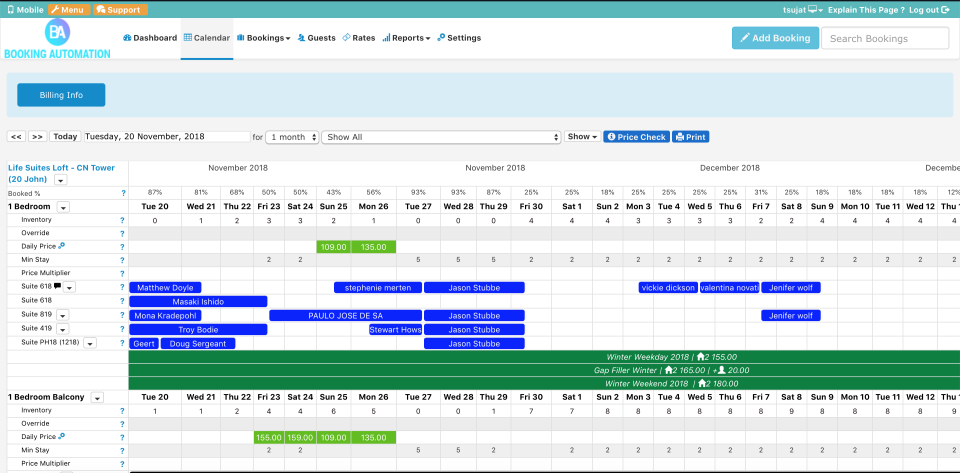Jump to Today in calendar
The height and width of the screenshot is (473, 960).
pos(65,137)
